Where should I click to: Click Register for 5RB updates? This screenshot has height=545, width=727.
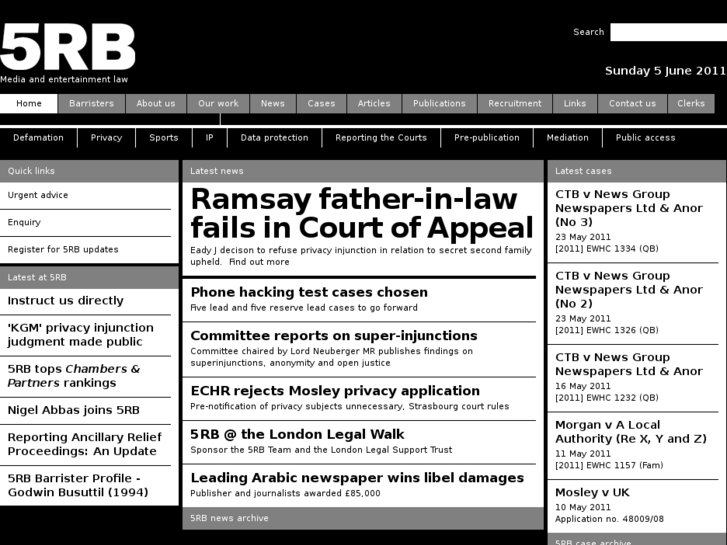click(x=63, y=250)
